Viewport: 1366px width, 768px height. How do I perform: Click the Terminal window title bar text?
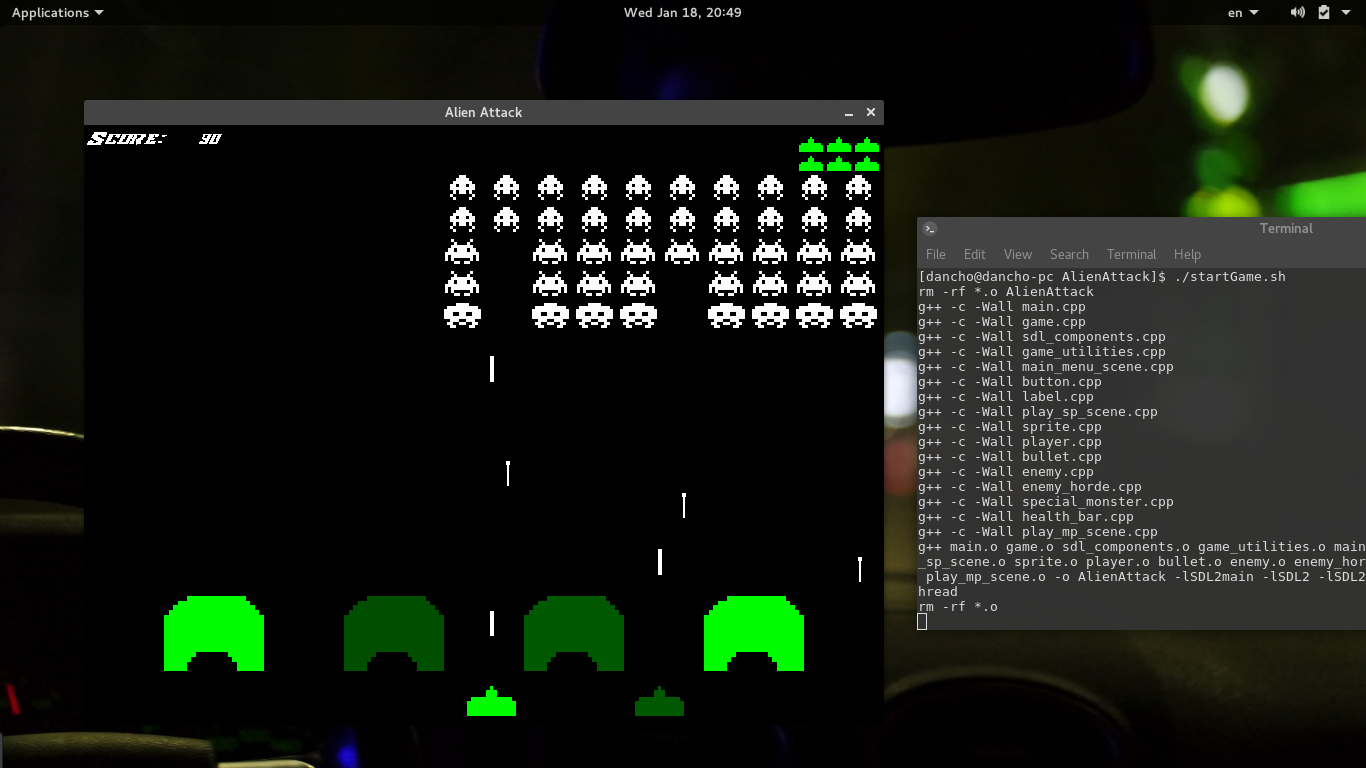point(1286,228)
